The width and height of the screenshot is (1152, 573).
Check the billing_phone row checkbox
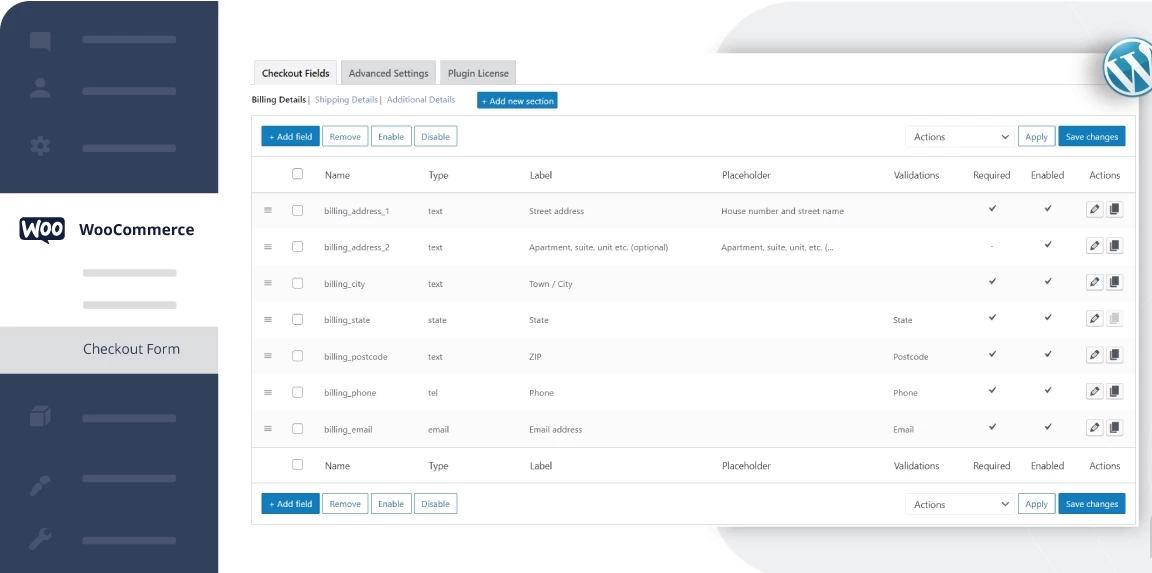pyautogui.click(x=298, y=392)
